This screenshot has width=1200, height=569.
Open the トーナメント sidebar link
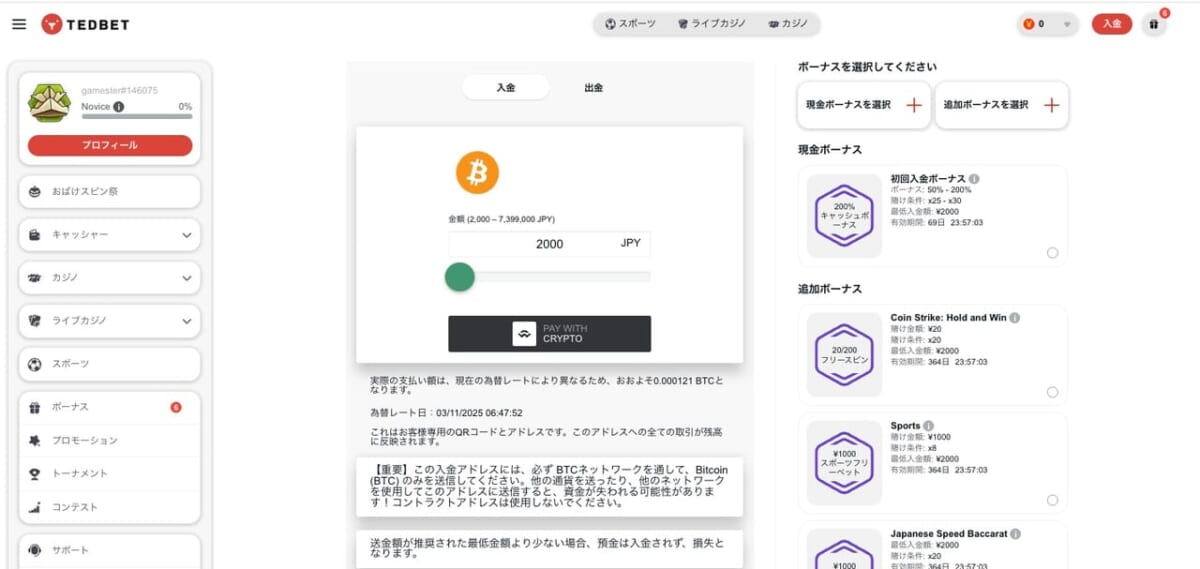point(110,474)
